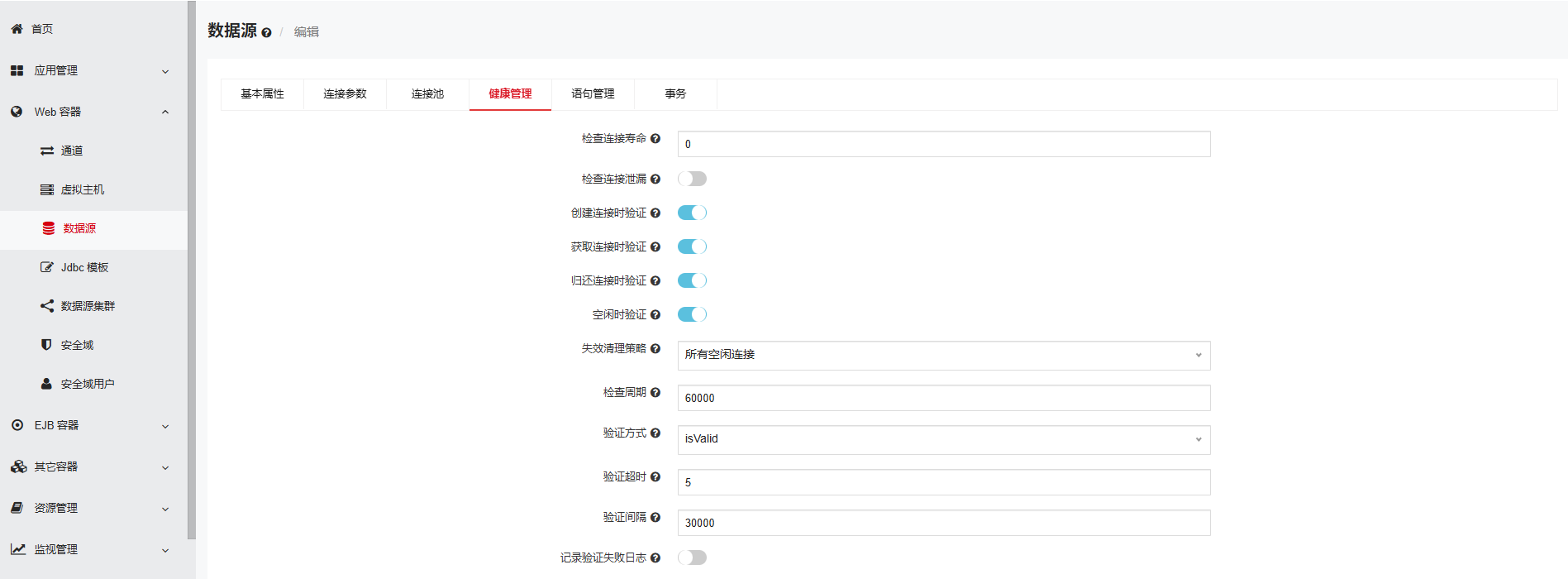Click the help icon next to 数据源 title
Image resolution: width=1568 pixels, height=579 pixels.
click(x=266, y=33)
